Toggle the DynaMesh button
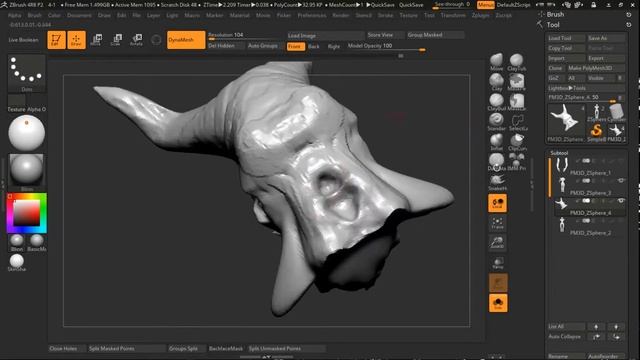Screen dimensions: 640x360 point(186,40)
